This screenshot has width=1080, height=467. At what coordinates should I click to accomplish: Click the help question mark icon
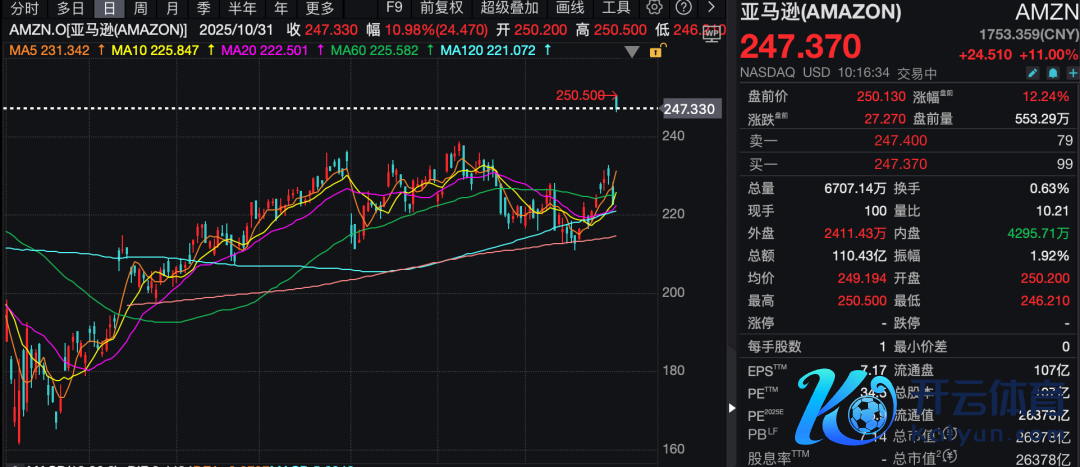(683, 8)
